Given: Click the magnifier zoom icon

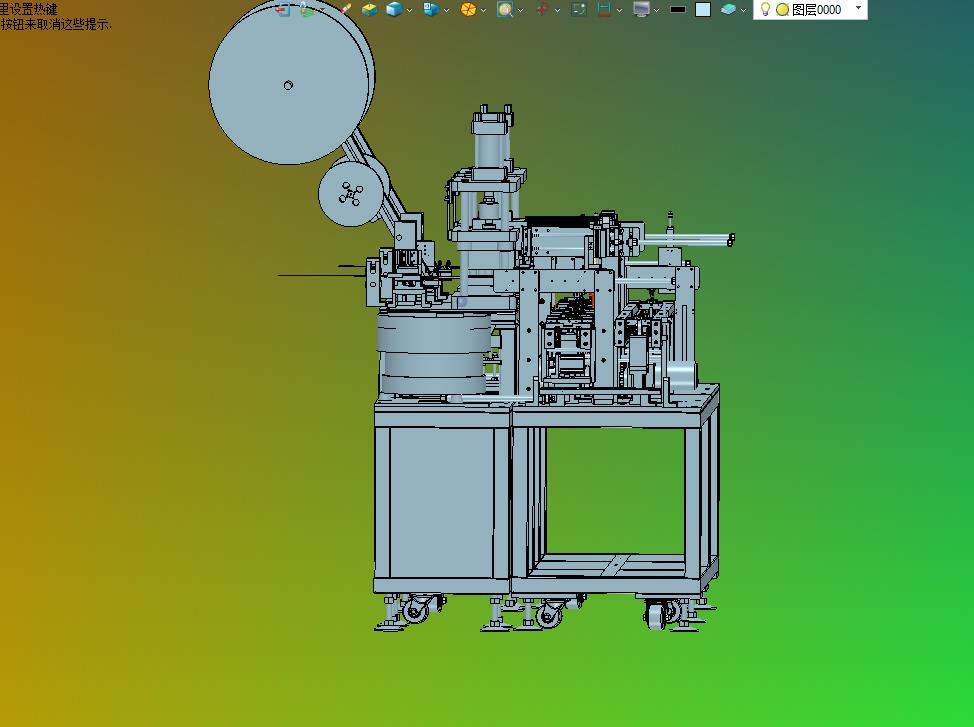Looking at the screenshot, I should coord(505,9).
